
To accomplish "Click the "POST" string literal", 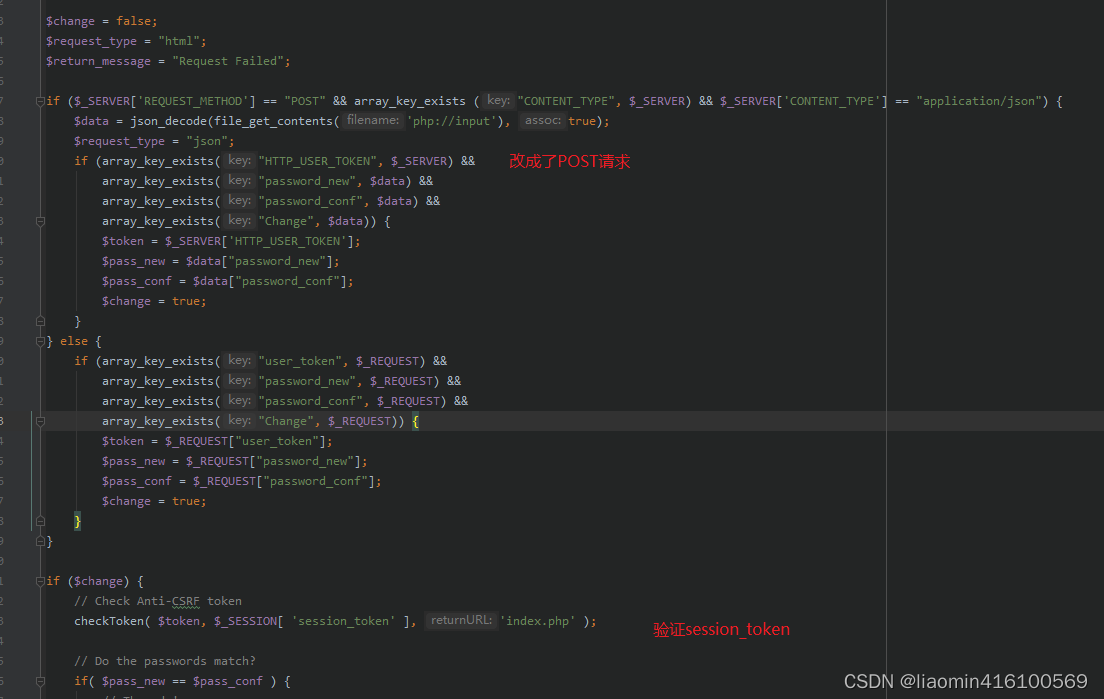I will [305, 101].
